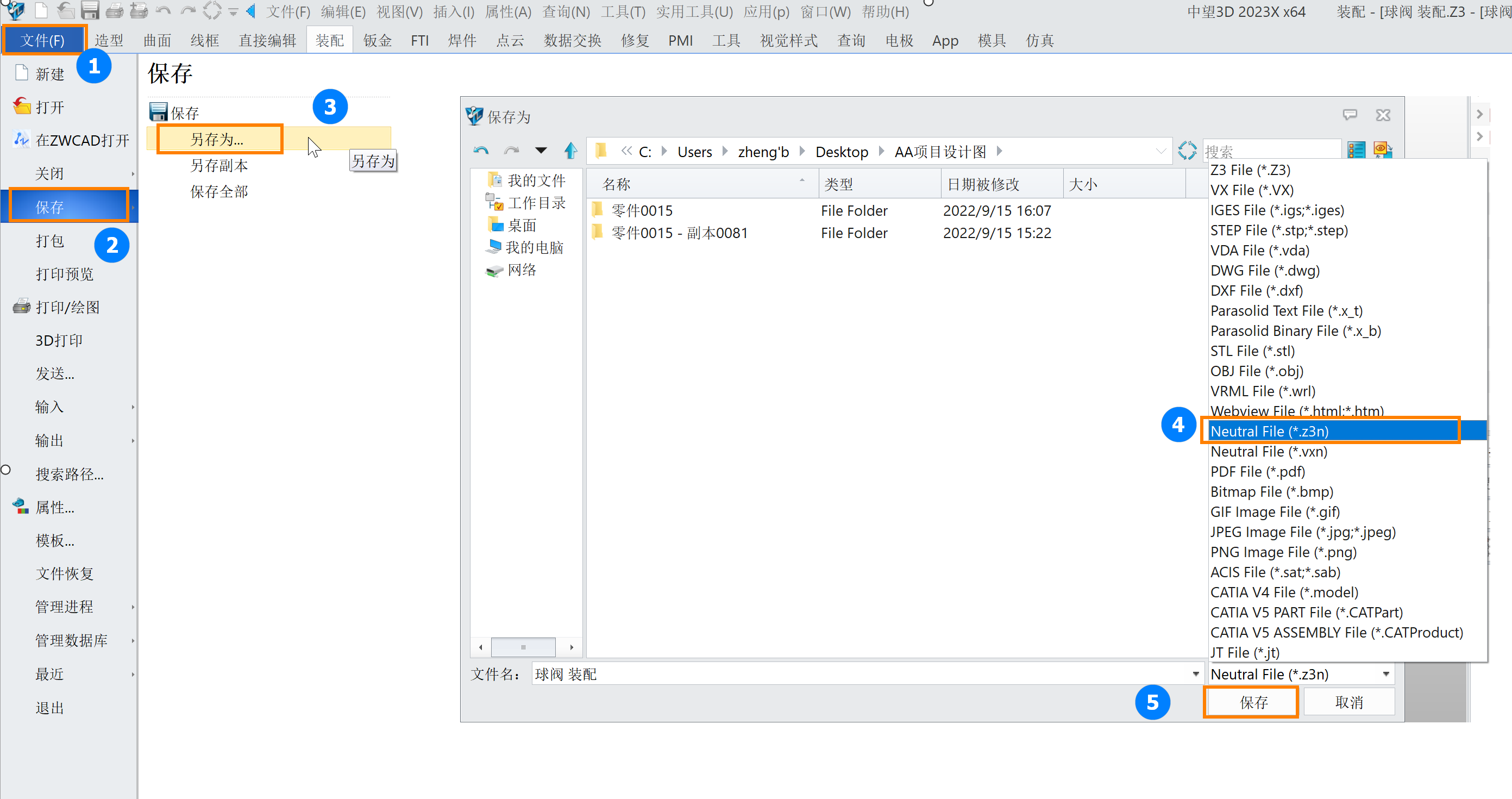Click the 搜索 search field
The height and width of the screenshot is (799, 1512).
(x=1271, y=151)
